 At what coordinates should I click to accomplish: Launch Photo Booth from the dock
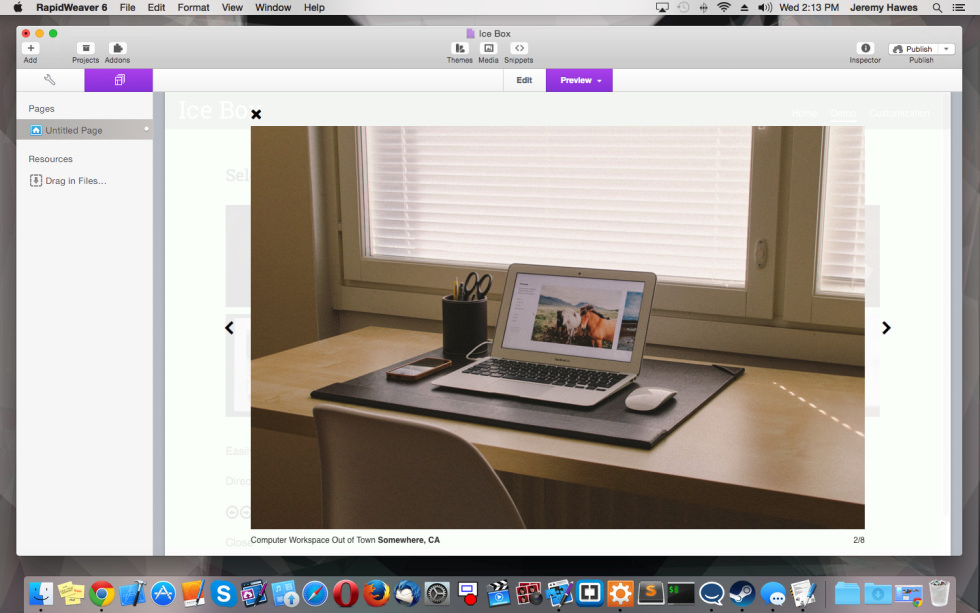click(529, 593)
